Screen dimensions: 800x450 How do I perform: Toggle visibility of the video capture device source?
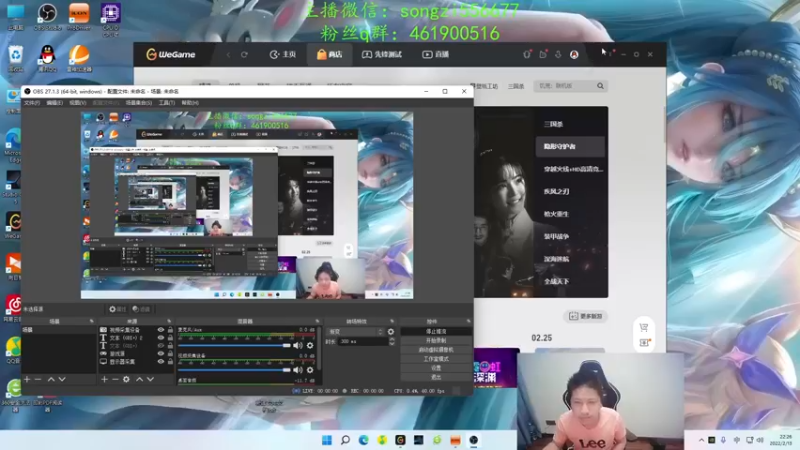161,330
